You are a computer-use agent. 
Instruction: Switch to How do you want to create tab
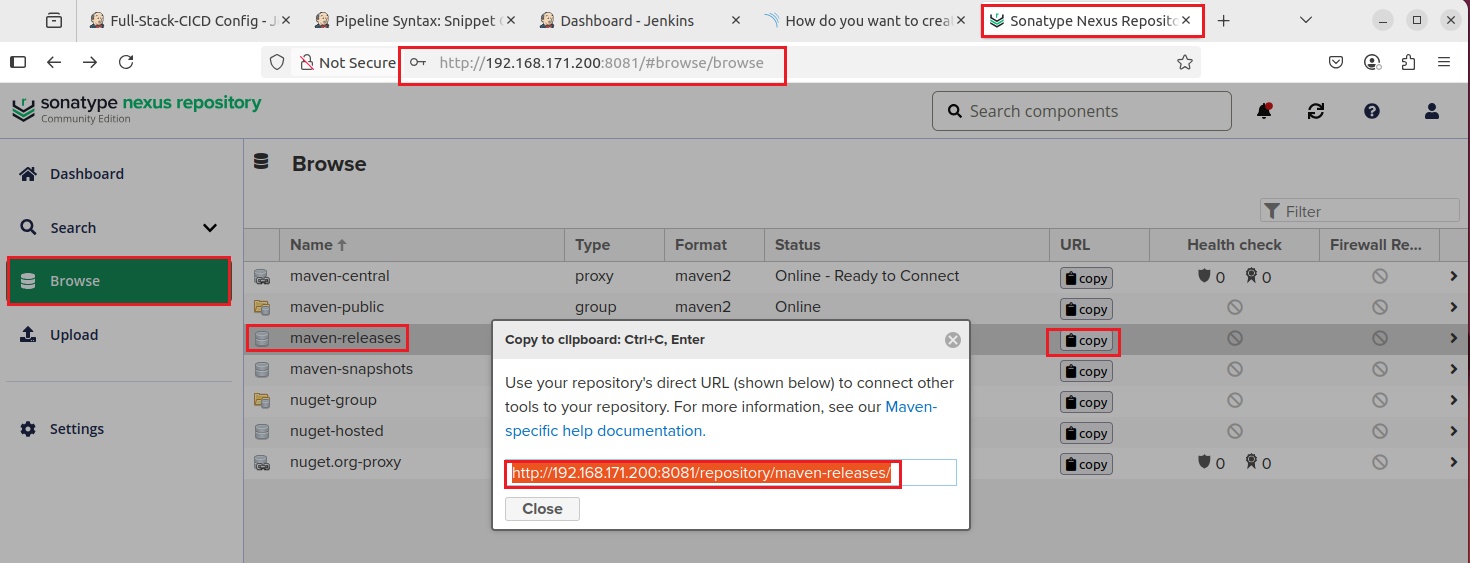click(x=866, y=20)
